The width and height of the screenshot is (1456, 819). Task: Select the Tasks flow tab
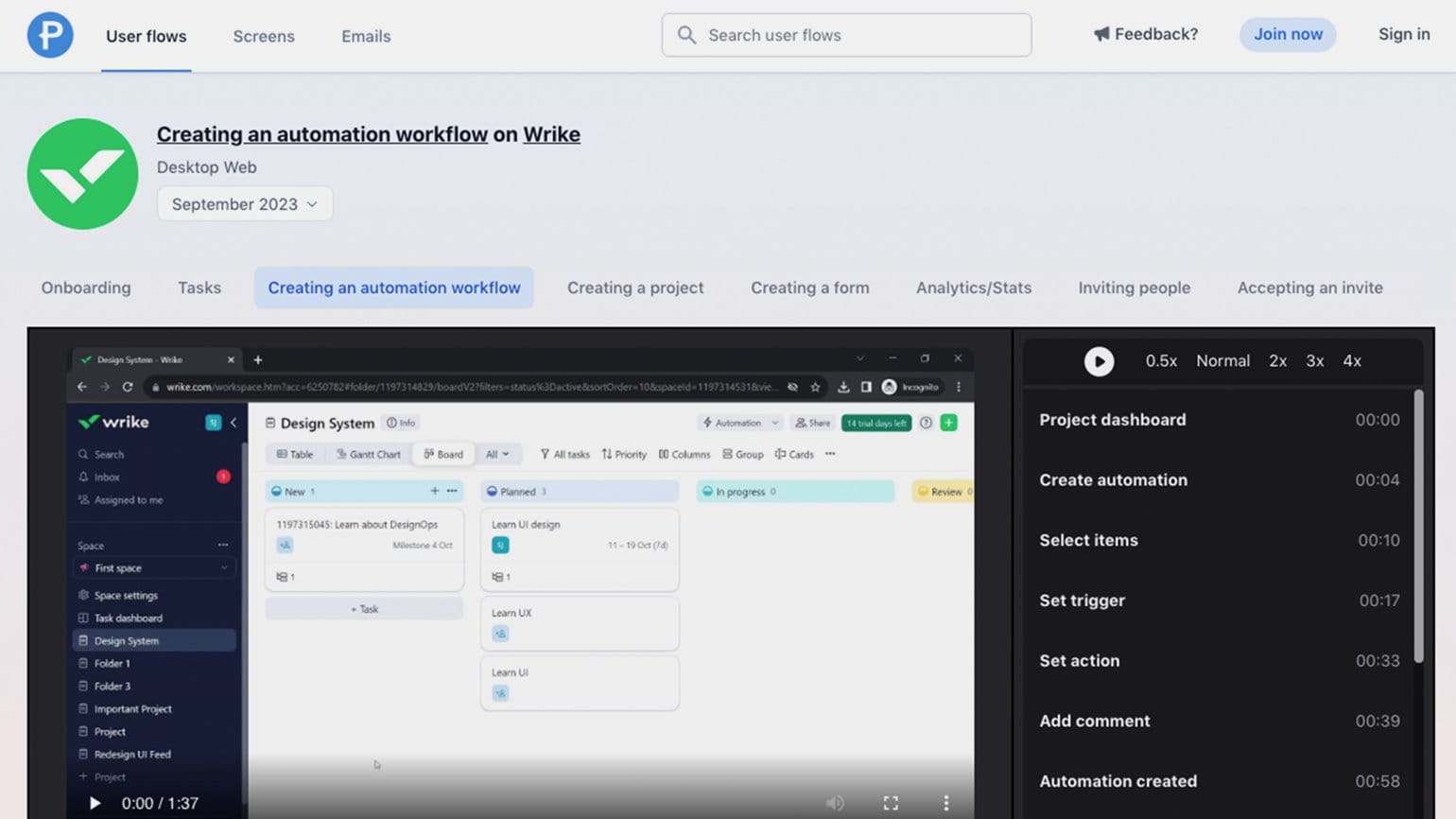click(x=199, y=288)
